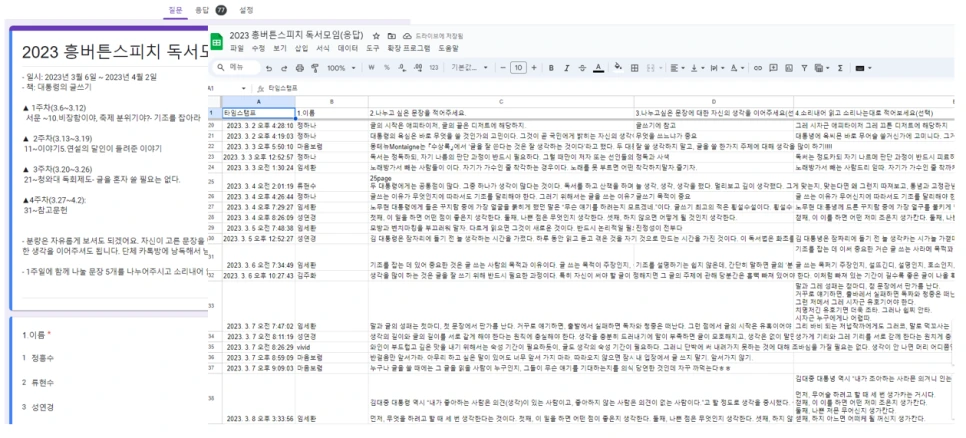Click the spreadsheet title 2023 흥버튼스피치 독서모임(응답)

pos(297,36)
